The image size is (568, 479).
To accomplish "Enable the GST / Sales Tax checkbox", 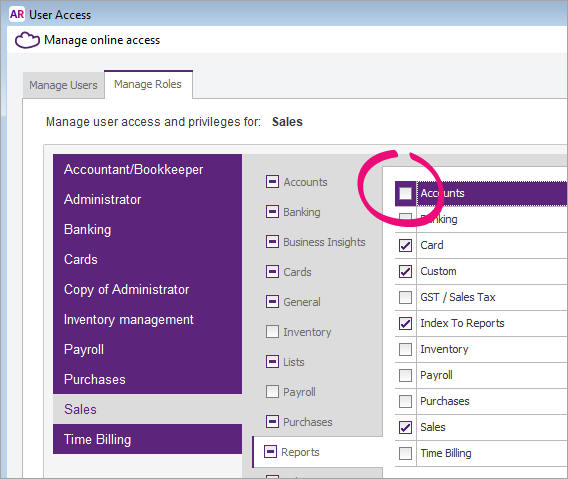I will click(405, 297).
